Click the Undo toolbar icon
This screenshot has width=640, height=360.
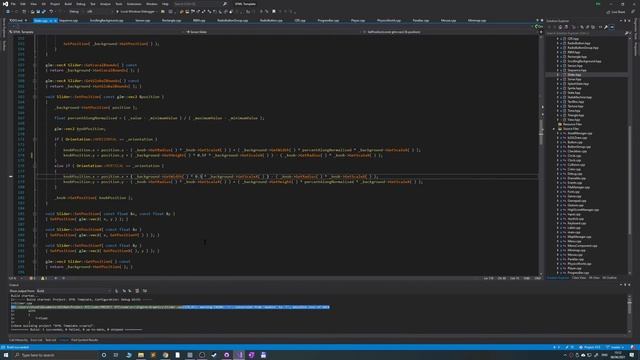[x=51, y=12]
